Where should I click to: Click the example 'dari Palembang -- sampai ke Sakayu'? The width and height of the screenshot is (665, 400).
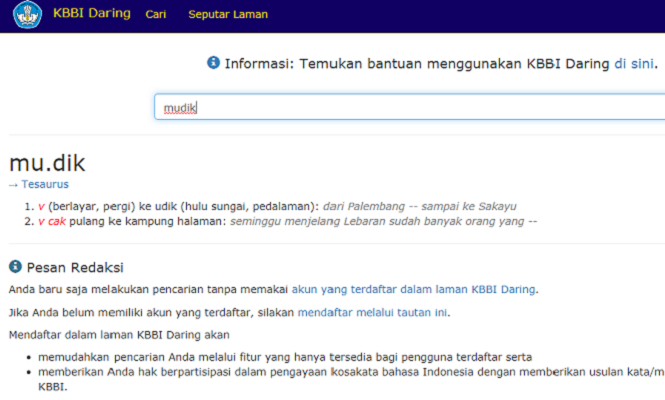tap(419, 206)
